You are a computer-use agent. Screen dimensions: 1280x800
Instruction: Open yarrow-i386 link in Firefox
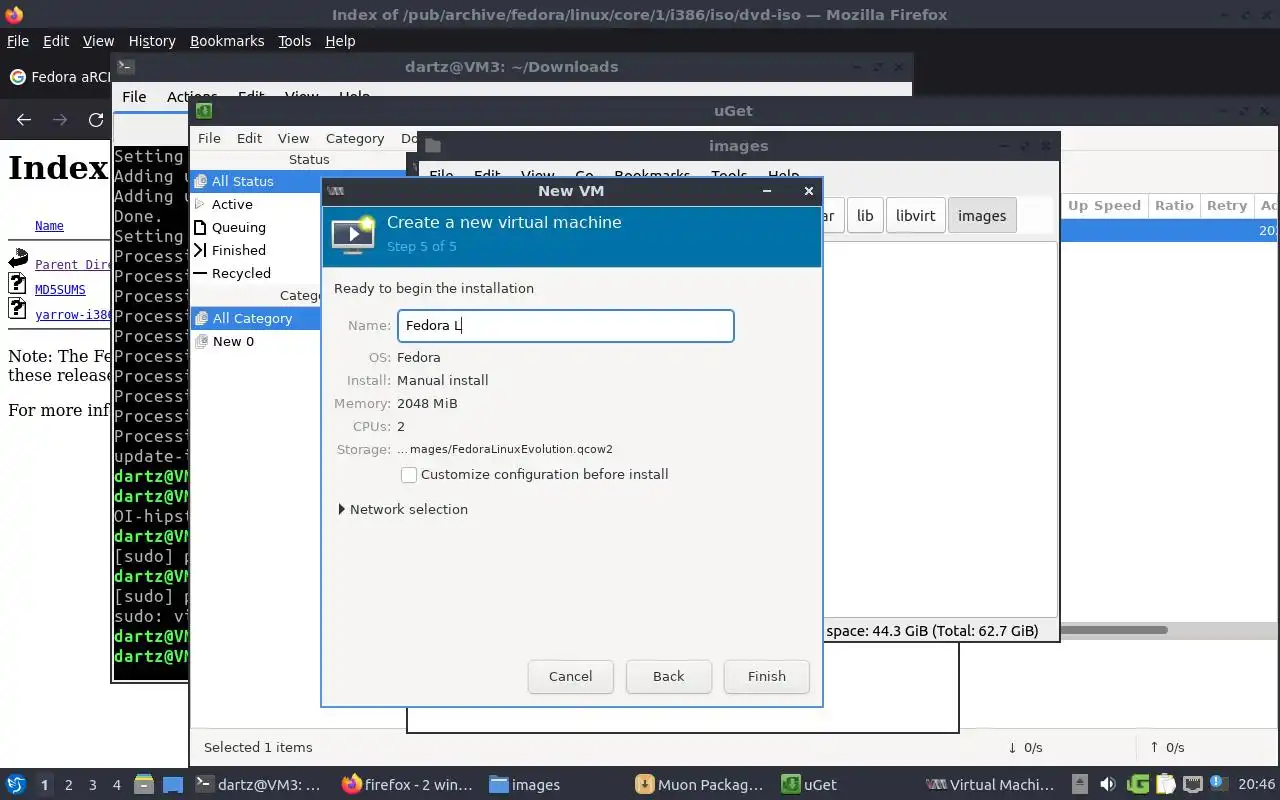(x=73, y=314)
